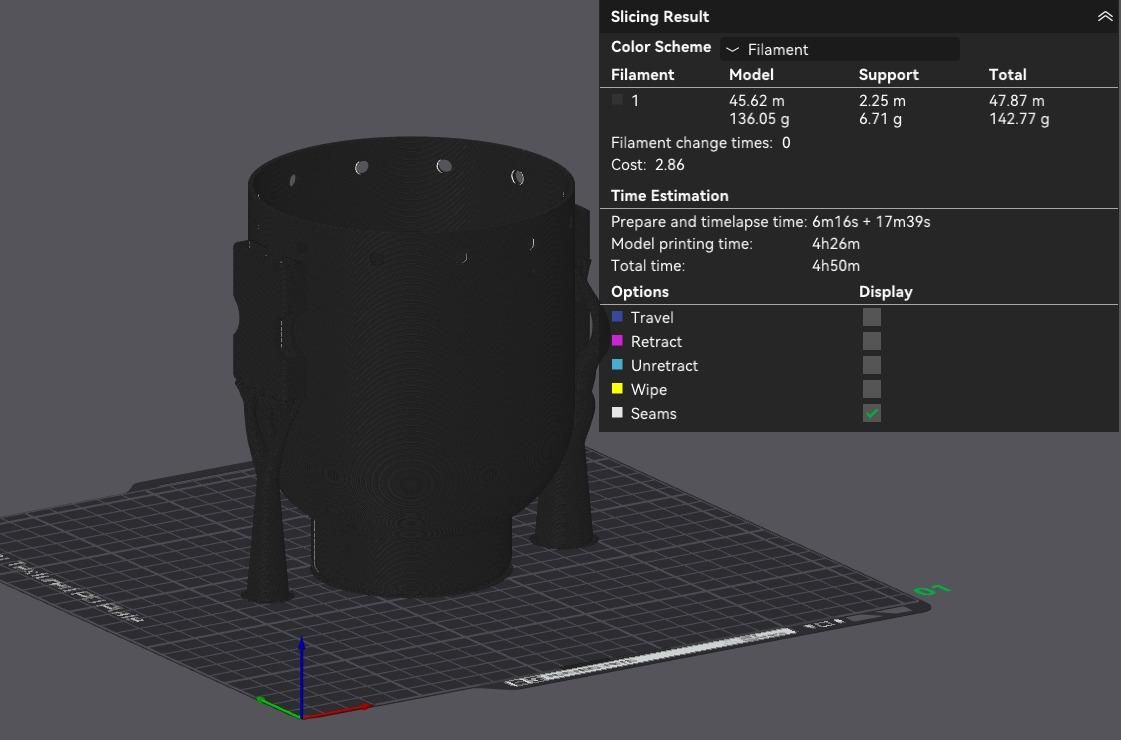Click the support weight 6.71 g

pyautogui.click(x=880, y=119)
